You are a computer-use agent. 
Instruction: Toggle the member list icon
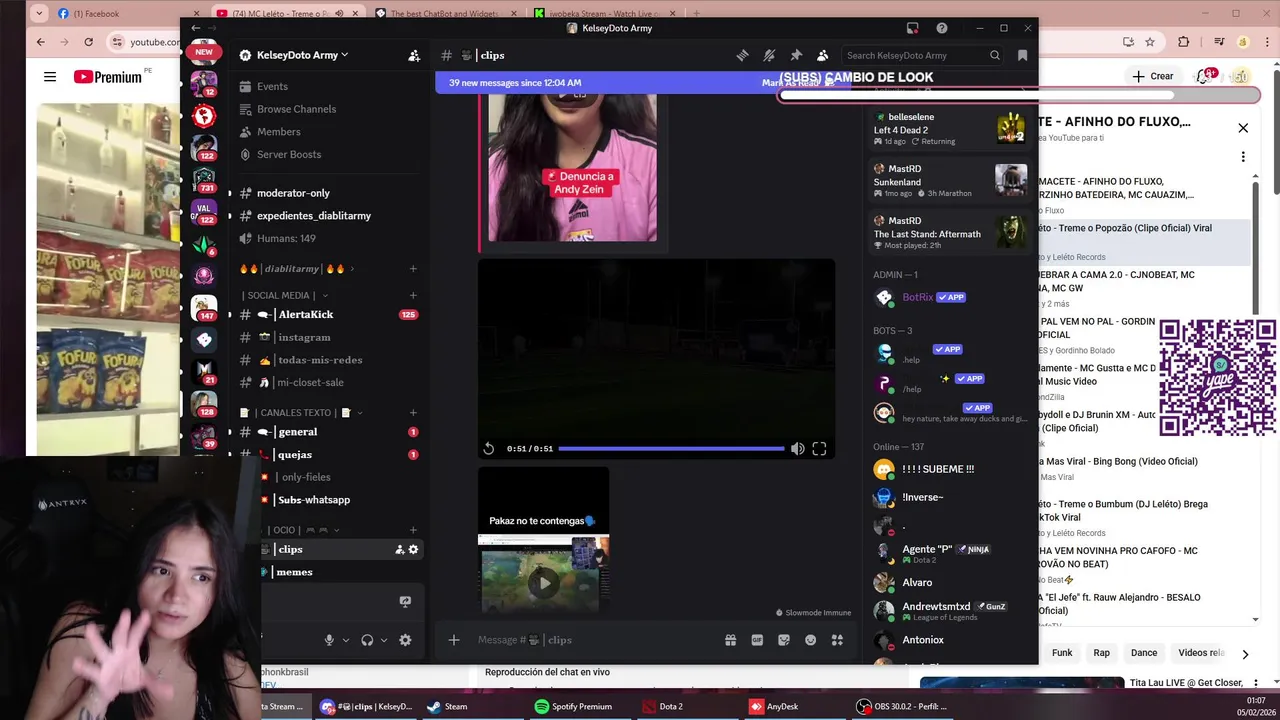(822, 55)
